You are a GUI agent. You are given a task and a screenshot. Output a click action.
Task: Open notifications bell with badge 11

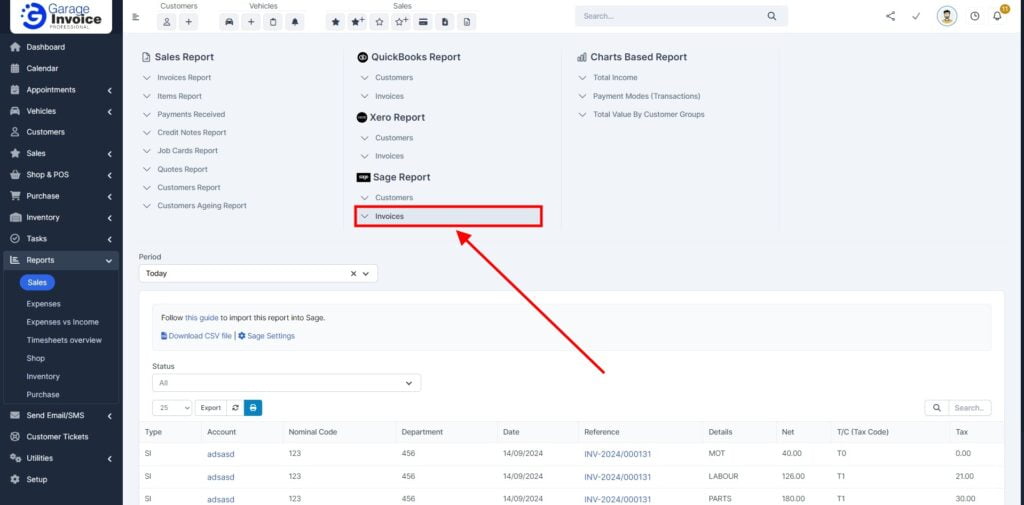point(997,16)
